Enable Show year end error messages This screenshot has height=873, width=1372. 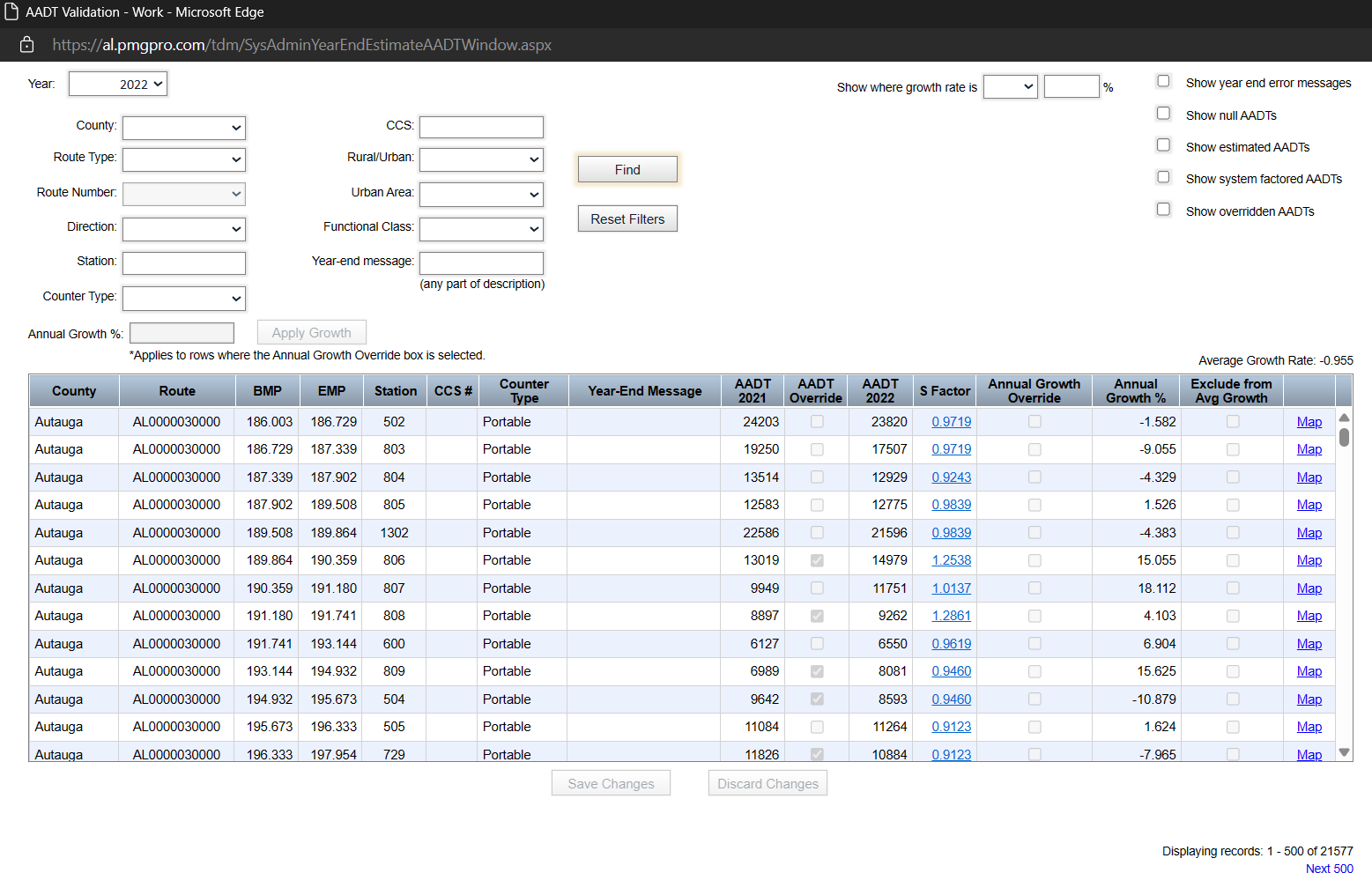1163,80
